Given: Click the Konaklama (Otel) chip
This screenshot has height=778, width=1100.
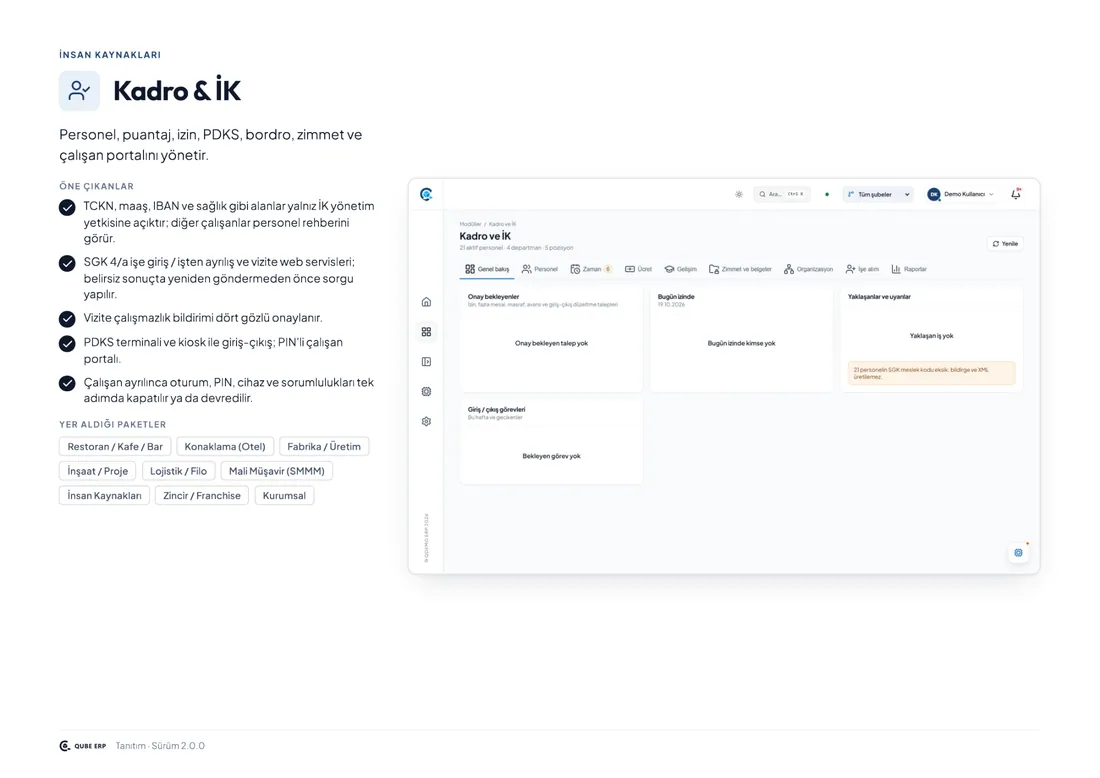Looking at the screenshot, I should pos(224,447).
